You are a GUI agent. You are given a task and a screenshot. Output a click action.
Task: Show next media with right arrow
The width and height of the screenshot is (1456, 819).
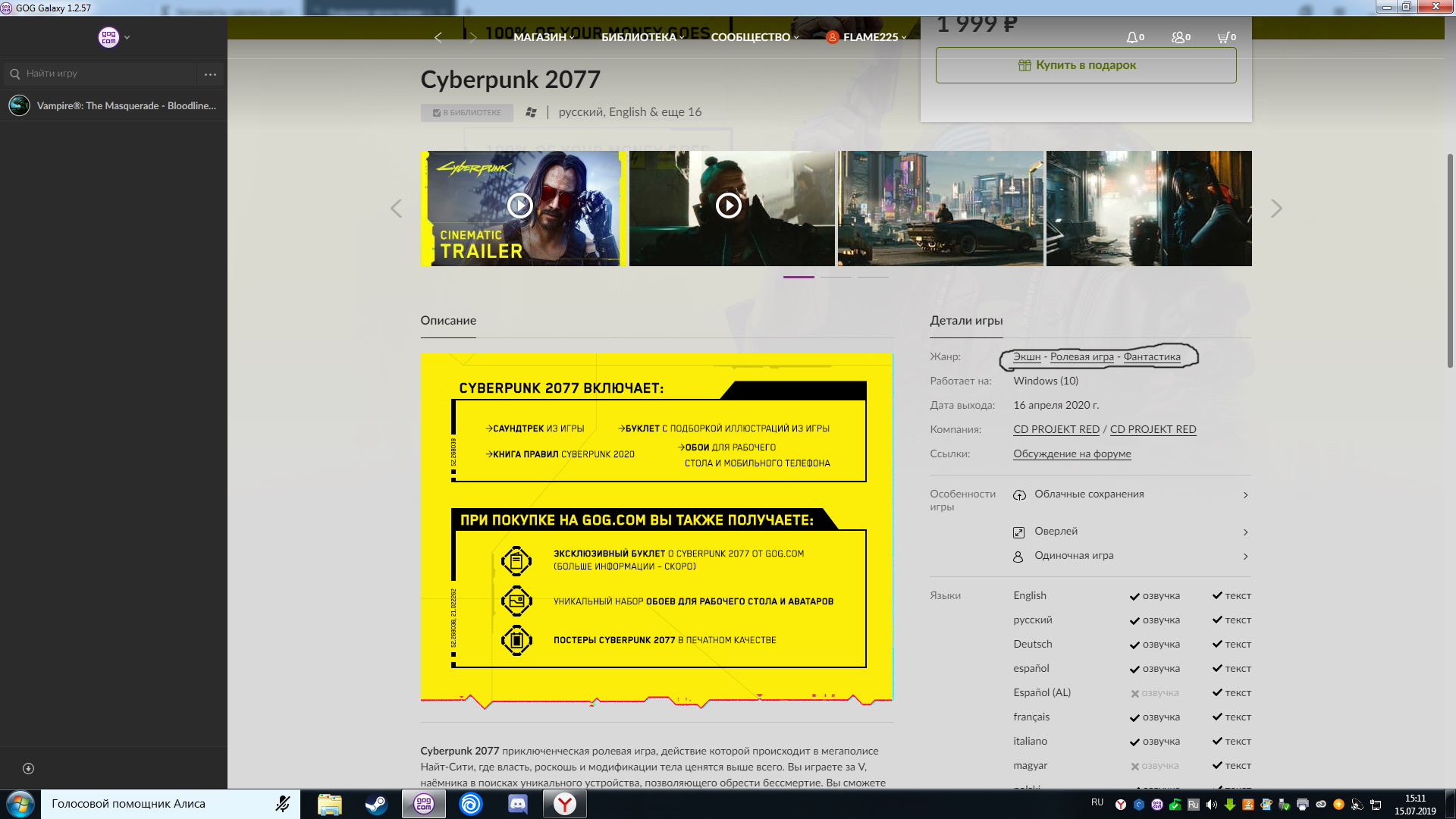point(1276,209)
